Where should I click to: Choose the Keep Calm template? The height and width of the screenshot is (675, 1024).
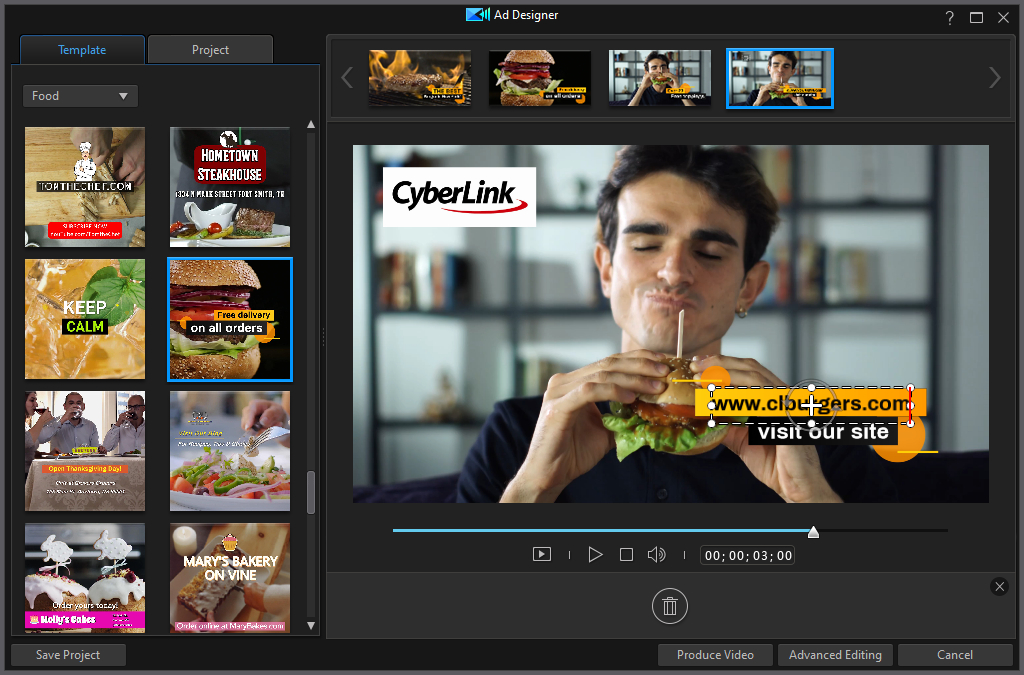point(85,319)
